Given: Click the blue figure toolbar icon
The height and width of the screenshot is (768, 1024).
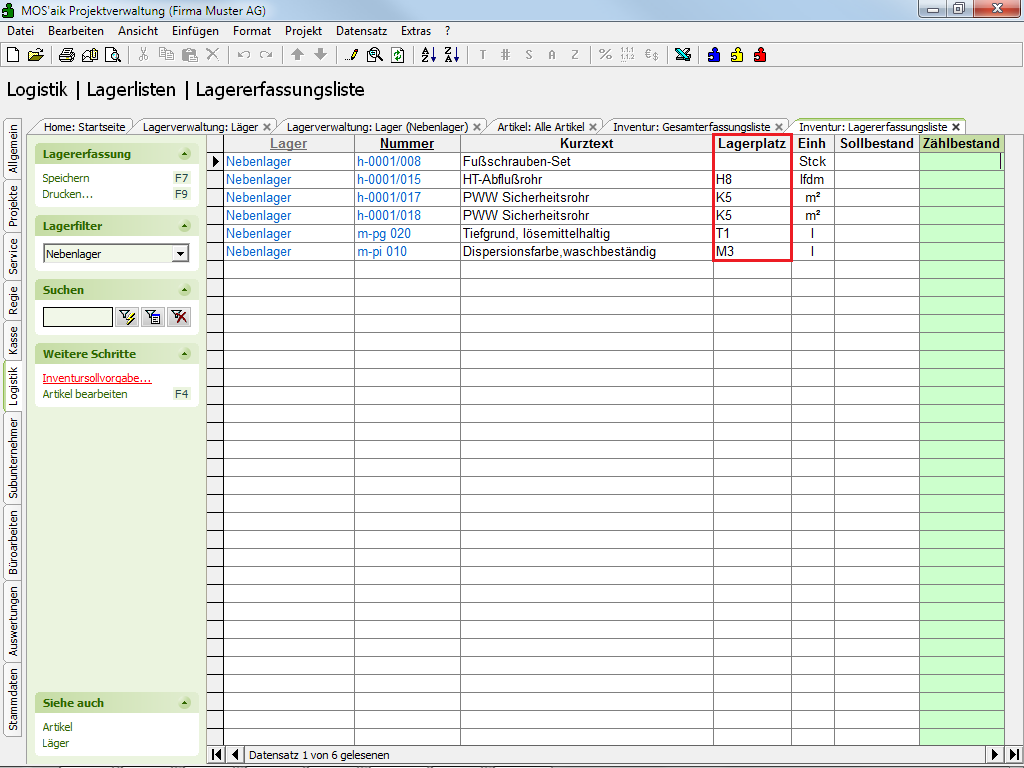Looking at the screenshot, I should coord(714,55).
